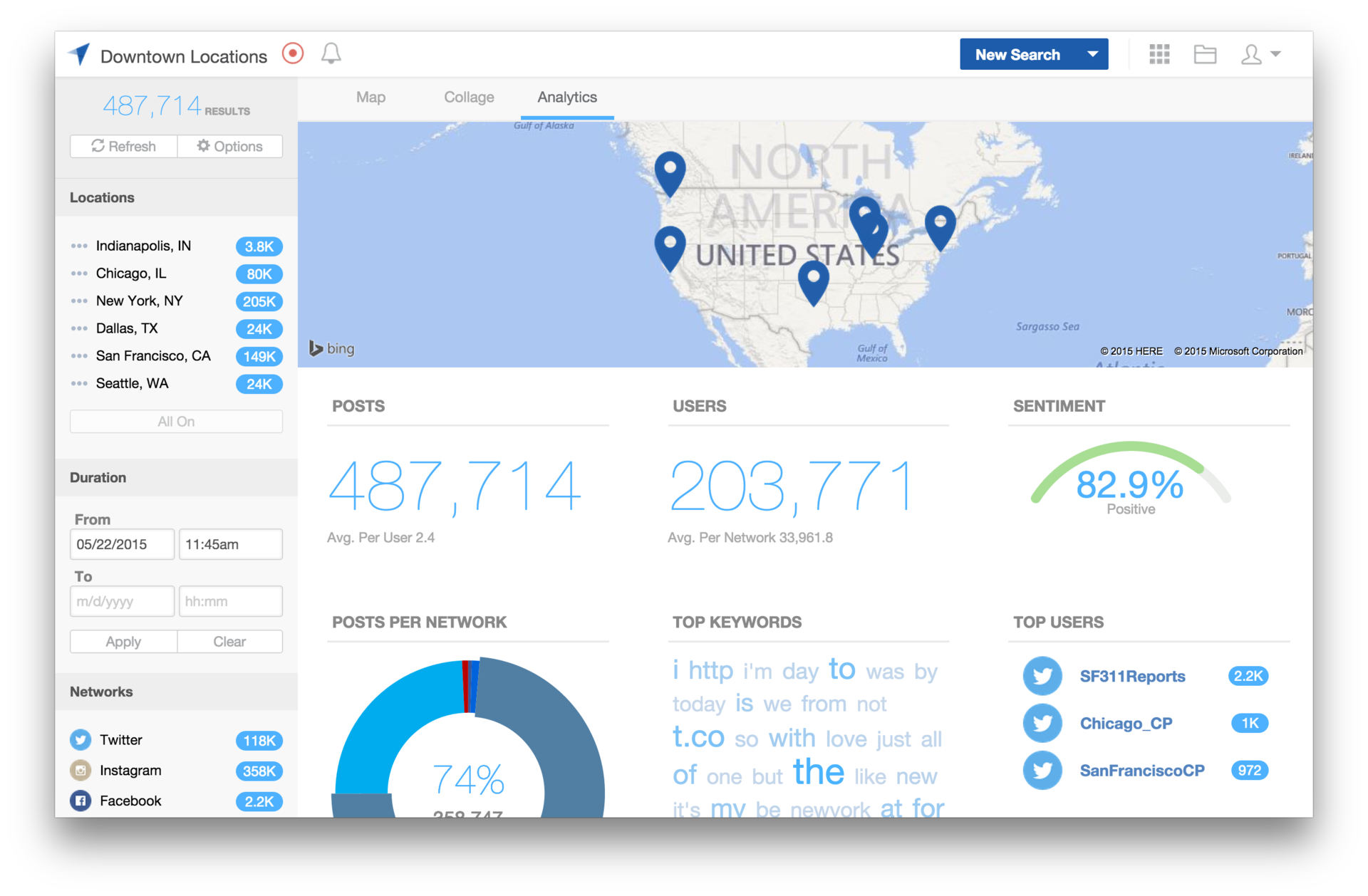Click the red record indicator beside Downtown Locations
This screenshot has width=1368, height=896.
coord(292,53)
